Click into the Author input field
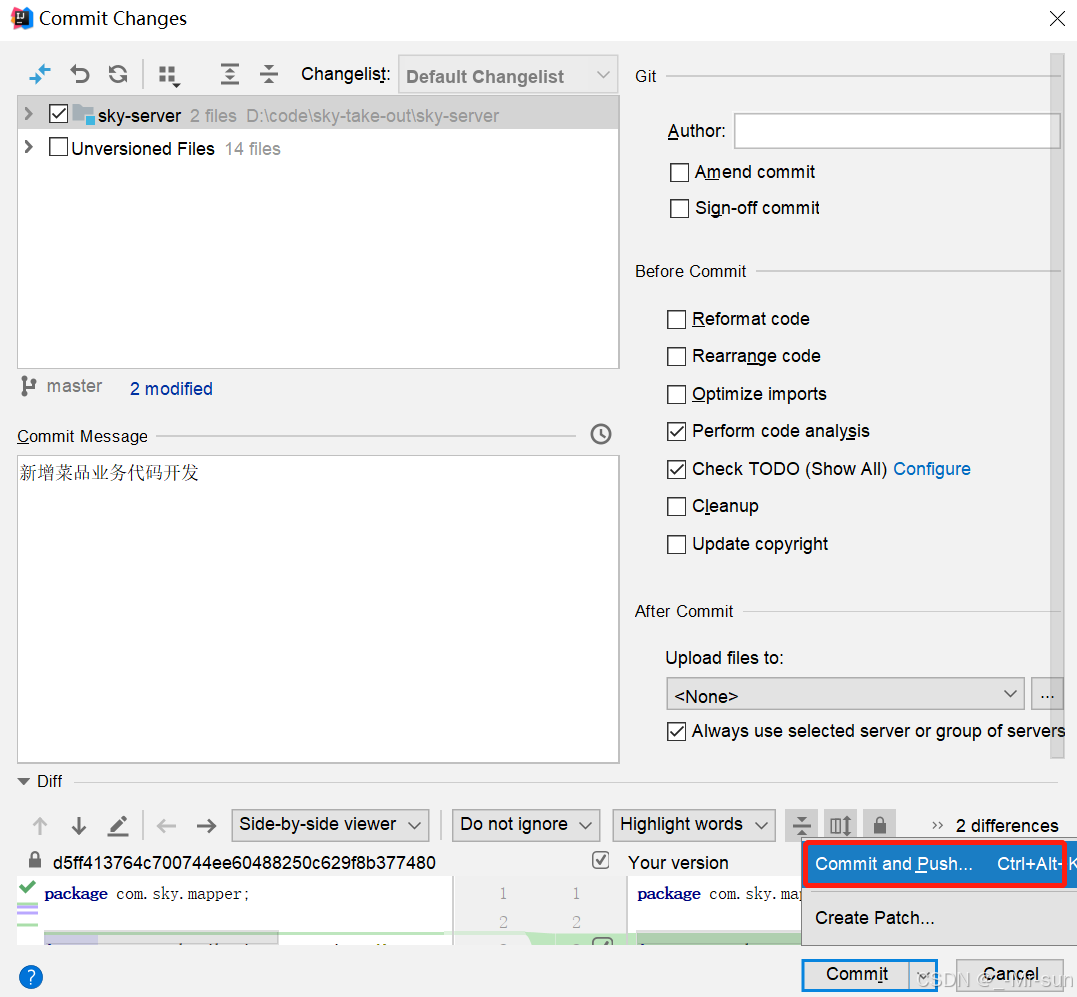Screen dimensions: 1077x997 896,130
